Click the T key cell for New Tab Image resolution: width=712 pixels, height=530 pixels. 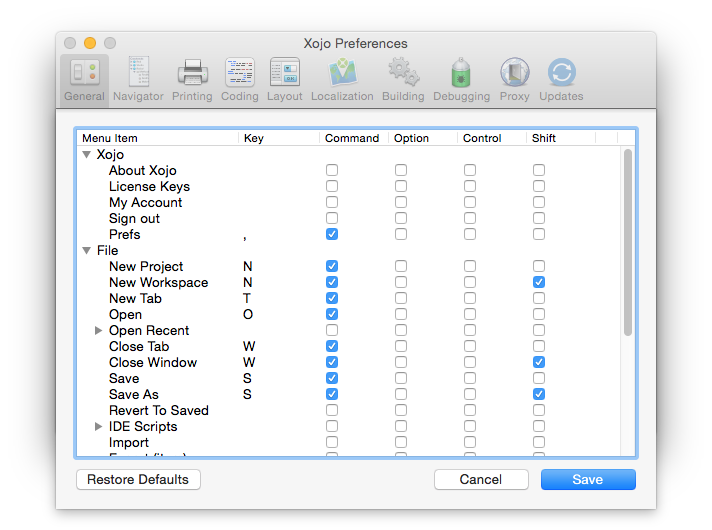point(247,298)
